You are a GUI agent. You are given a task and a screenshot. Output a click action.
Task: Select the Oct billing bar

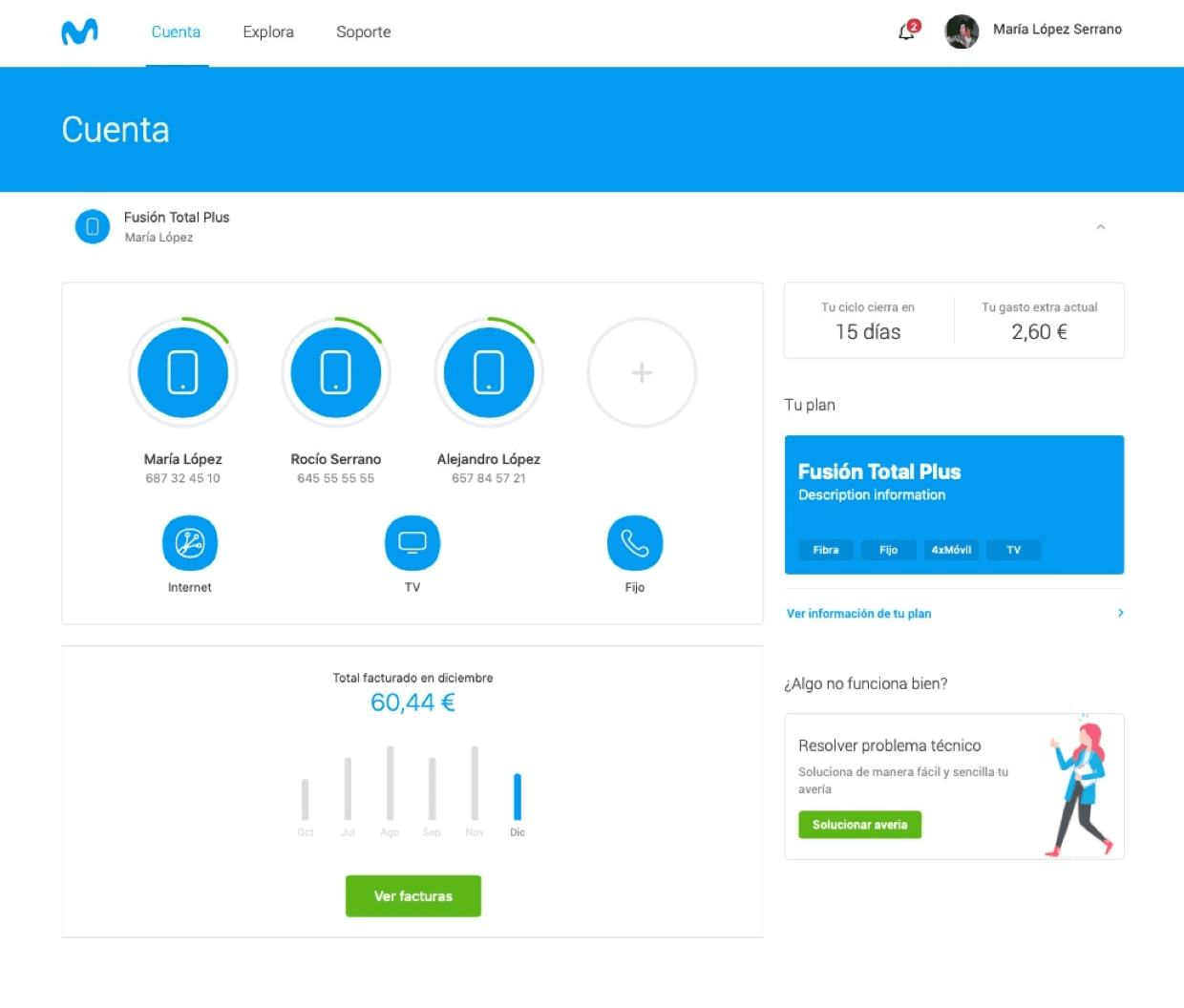pos(306,800)
